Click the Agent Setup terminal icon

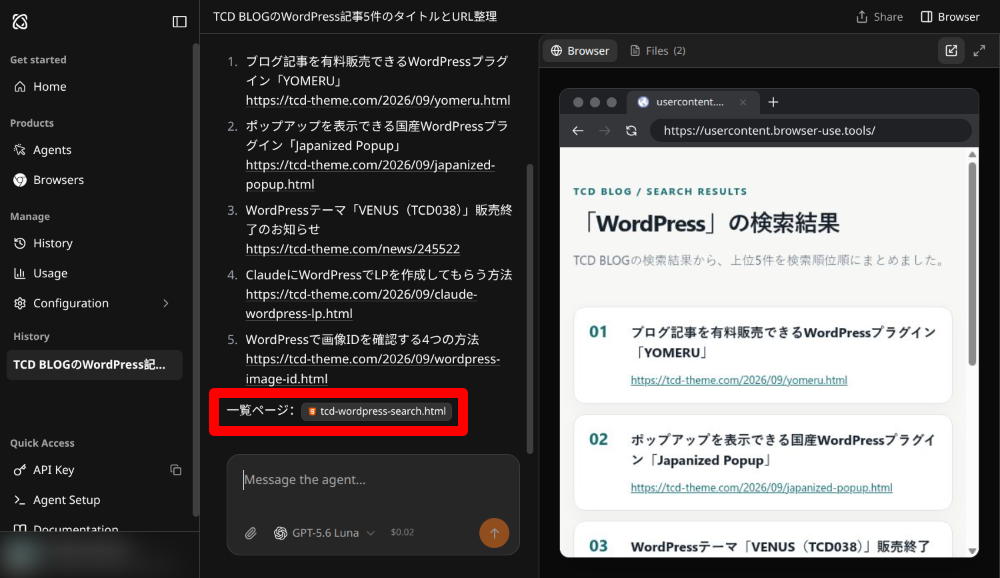tap(20, 500)
